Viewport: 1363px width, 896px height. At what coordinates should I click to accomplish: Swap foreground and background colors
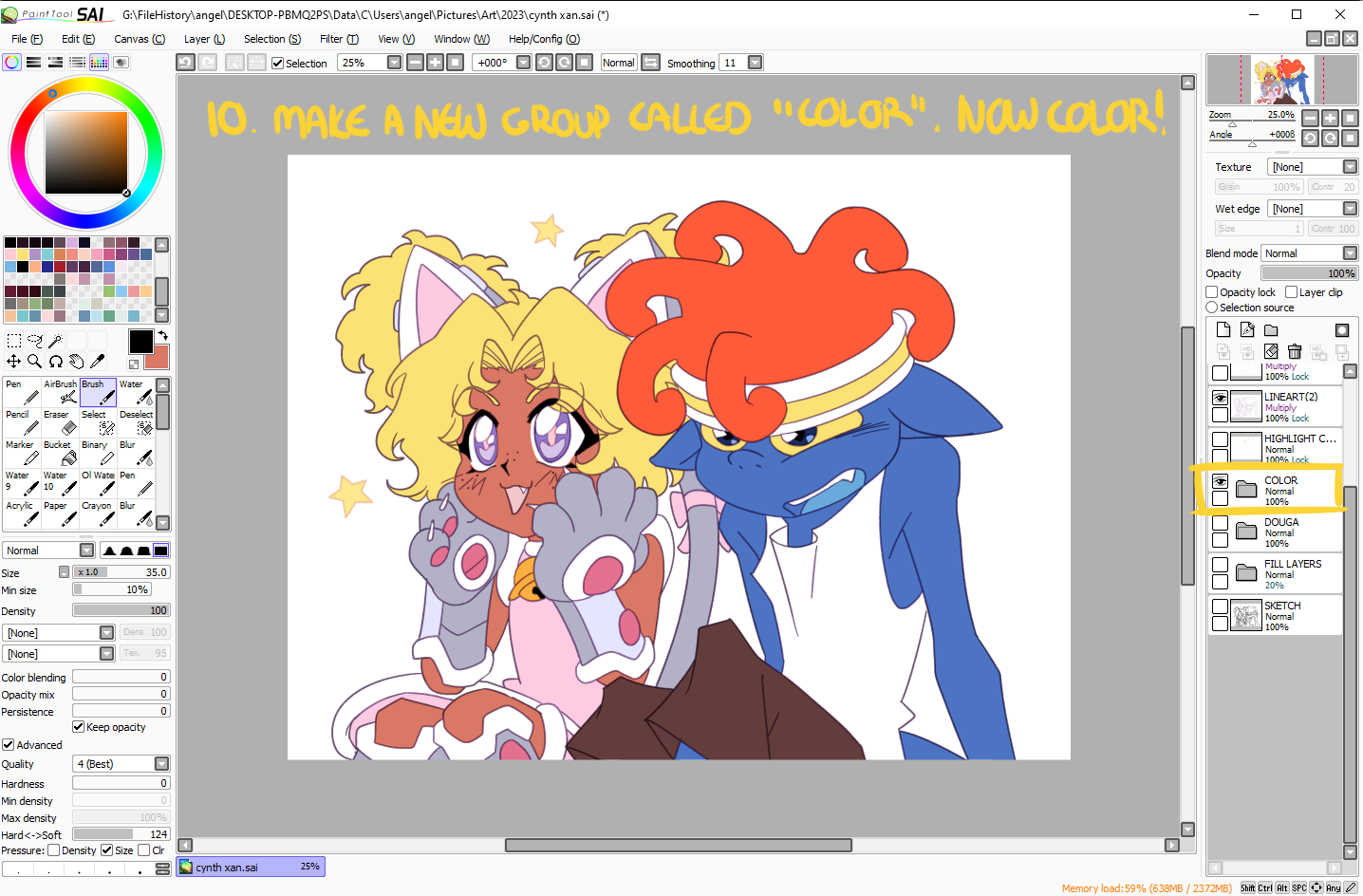(162, 336)
